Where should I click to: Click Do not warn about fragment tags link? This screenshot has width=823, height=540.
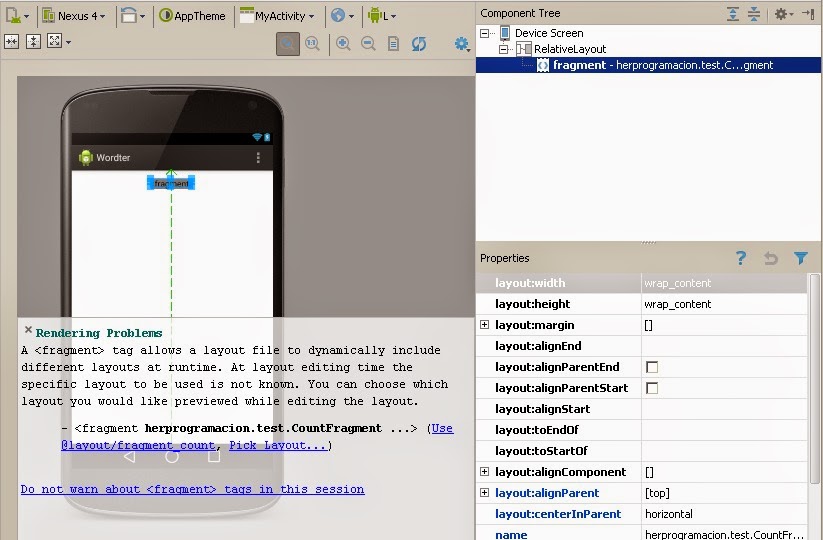(x=192, y=489)
